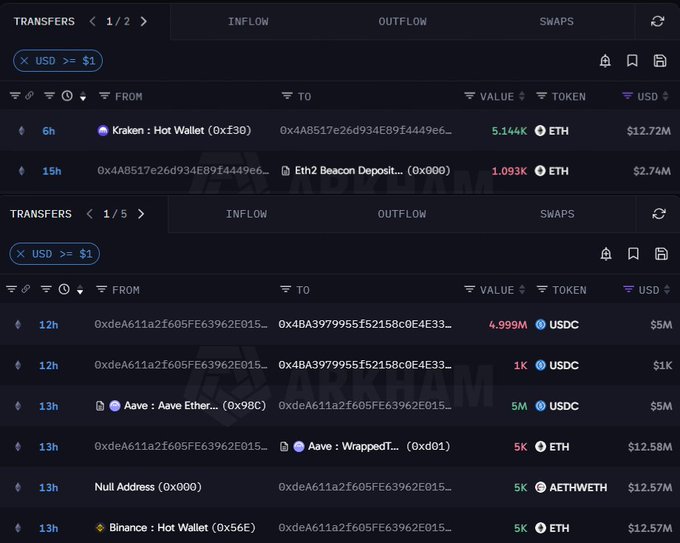Sort bottom panel by VALUE arrows
The image size is (680, 543).
point(522,290)
